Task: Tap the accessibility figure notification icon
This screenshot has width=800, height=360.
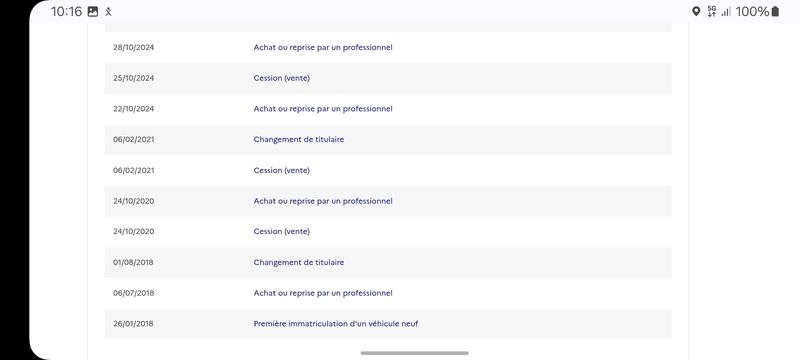Action: (108, 12)
